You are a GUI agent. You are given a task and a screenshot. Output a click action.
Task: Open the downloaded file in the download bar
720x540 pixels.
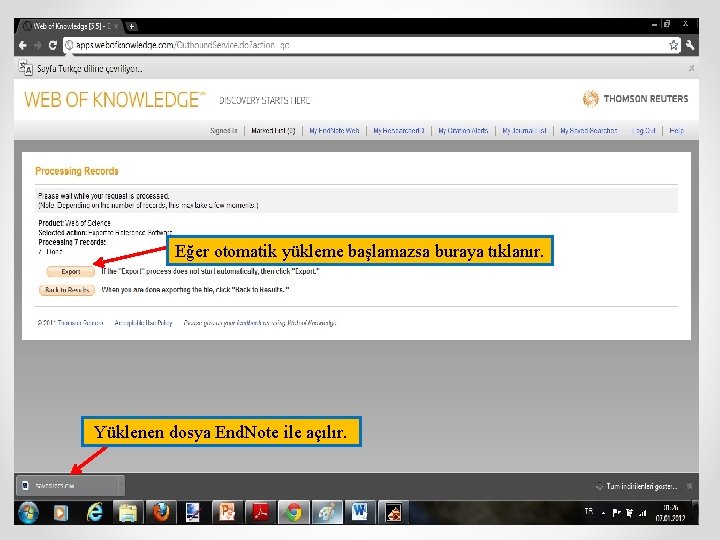(x=68, y=485)
